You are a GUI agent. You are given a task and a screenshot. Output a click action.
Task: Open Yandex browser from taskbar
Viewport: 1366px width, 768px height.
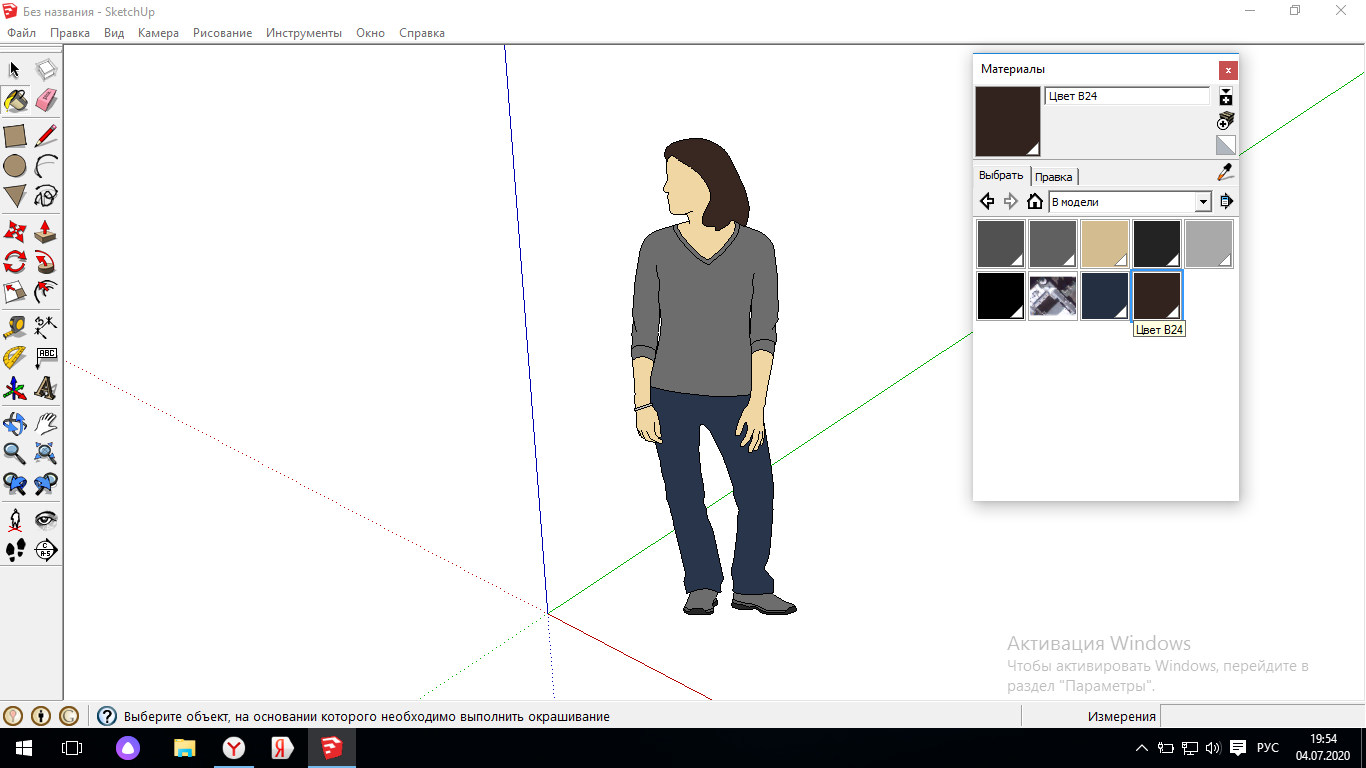pyautogui.click(x=233, y=747)
